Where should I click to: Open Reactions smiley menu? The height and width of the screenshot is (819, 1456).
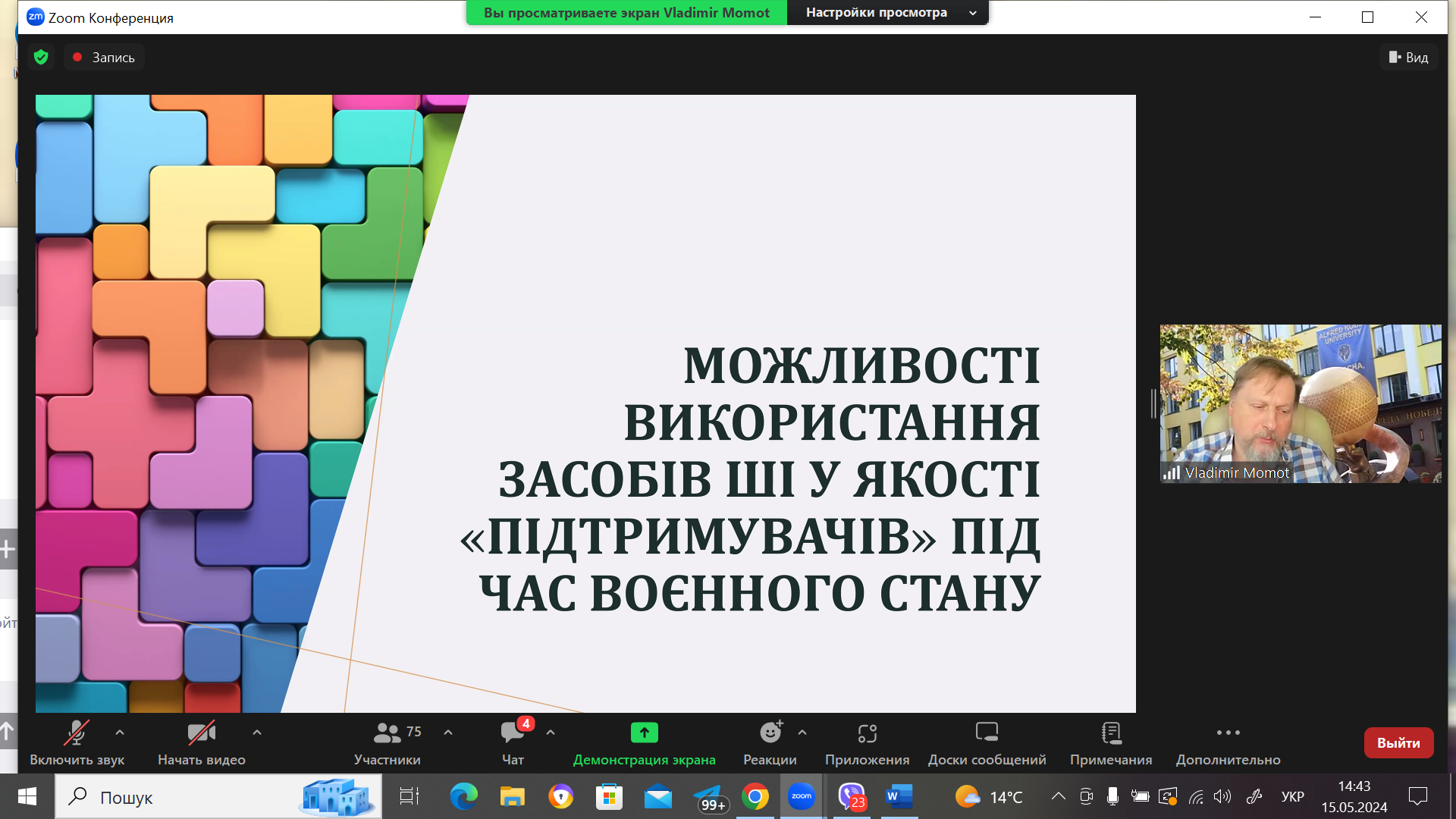770,733
